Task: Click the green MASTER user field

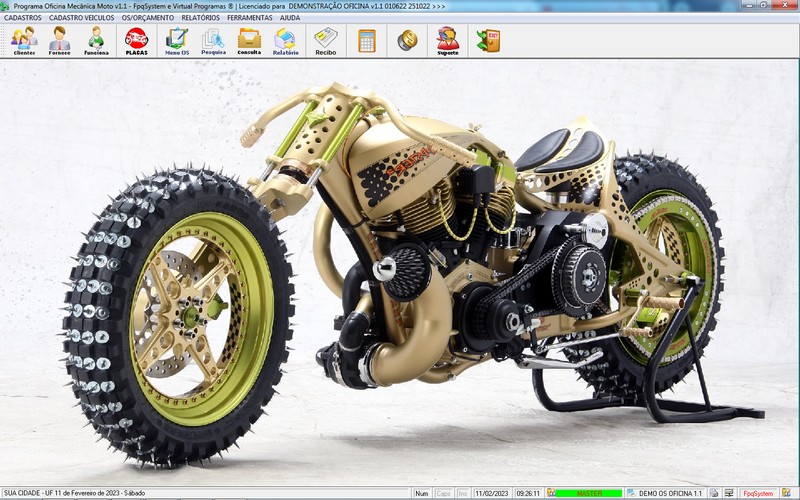Action: [589, 493]
